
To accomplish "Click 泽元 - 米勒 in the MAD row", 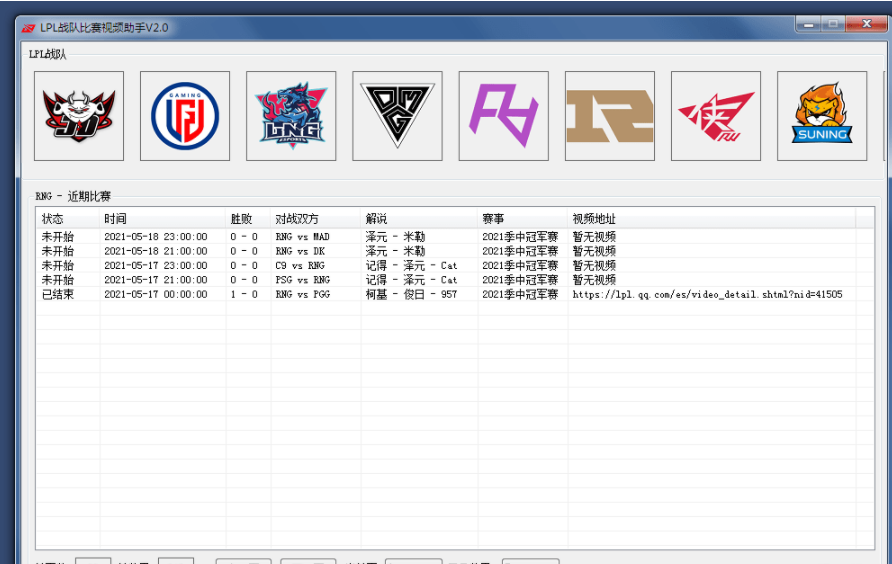I will tap(395, 237).
